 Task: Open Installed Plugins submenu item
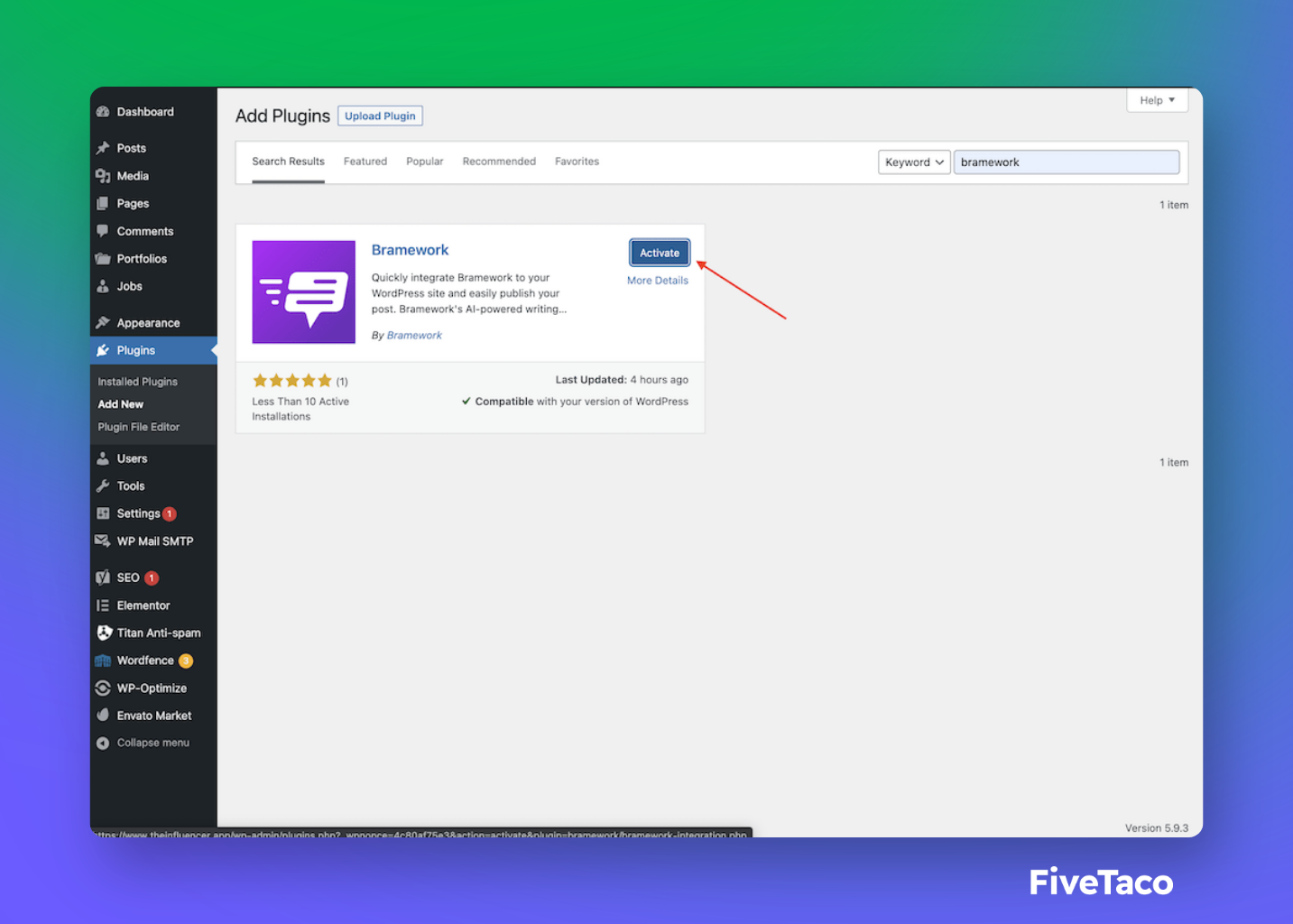(137, 382)
